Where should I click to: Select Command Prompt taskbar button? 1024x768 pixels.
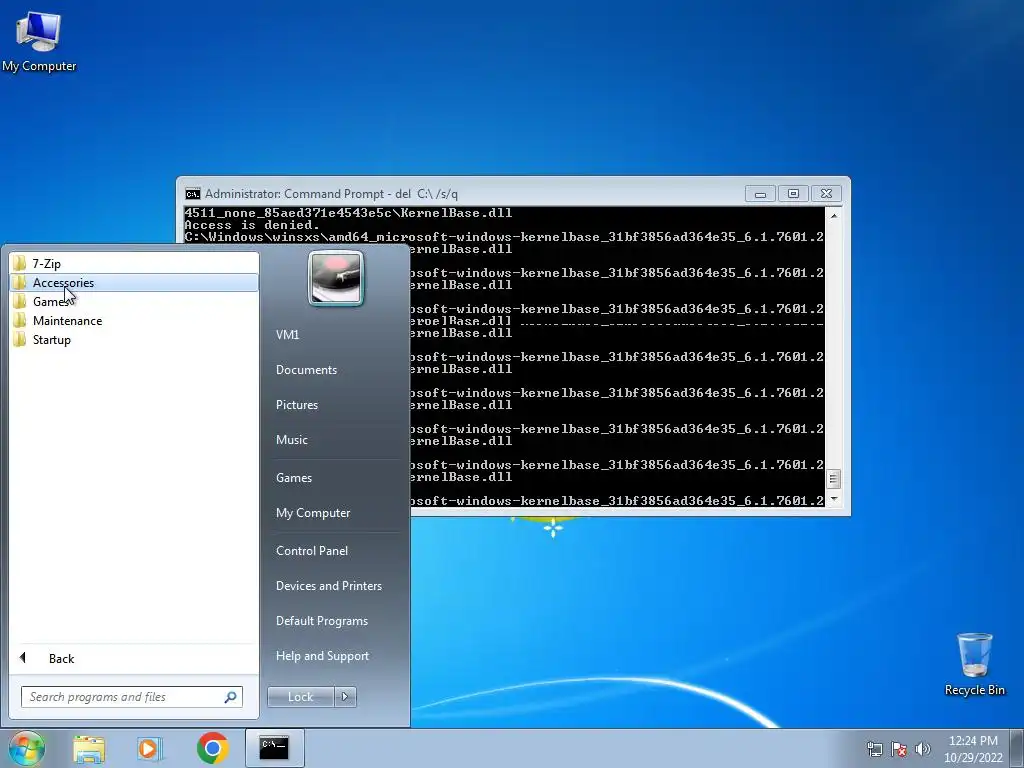[x=274, y=748]
